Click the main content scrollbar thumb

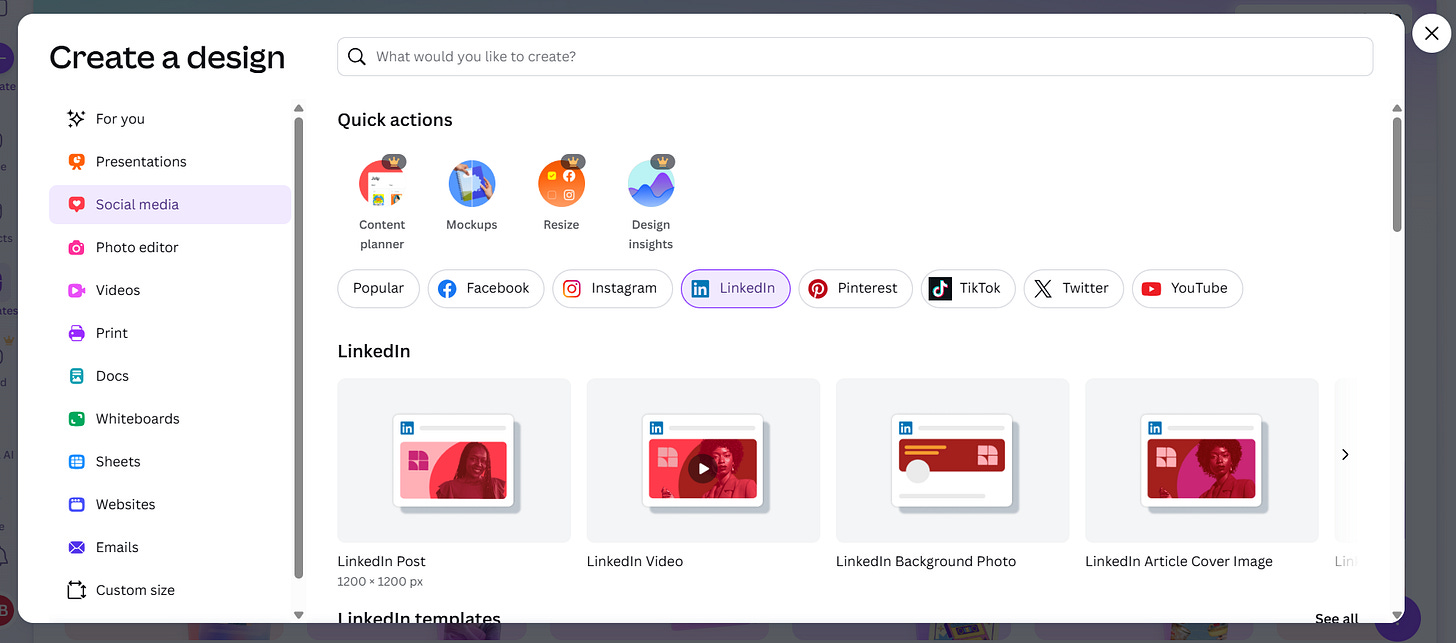point(1397,175)
